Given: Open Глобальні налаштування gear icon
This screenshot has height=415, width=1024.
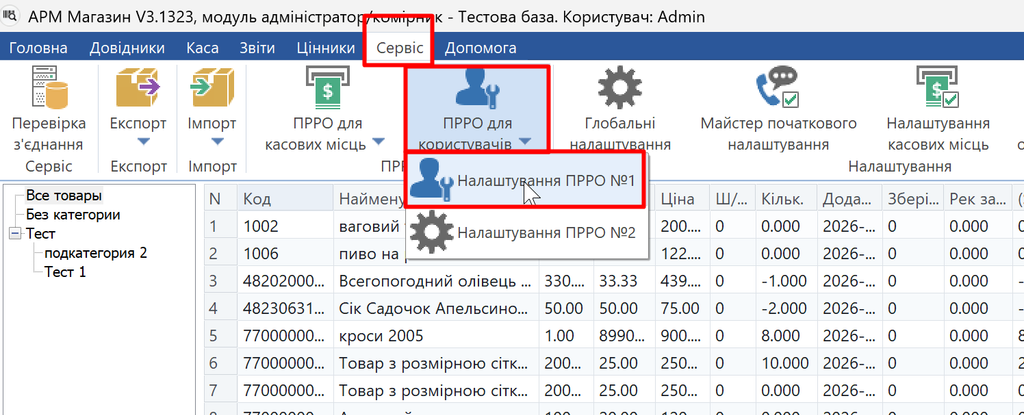Looking at the screenshot, I should click(620, 87).
